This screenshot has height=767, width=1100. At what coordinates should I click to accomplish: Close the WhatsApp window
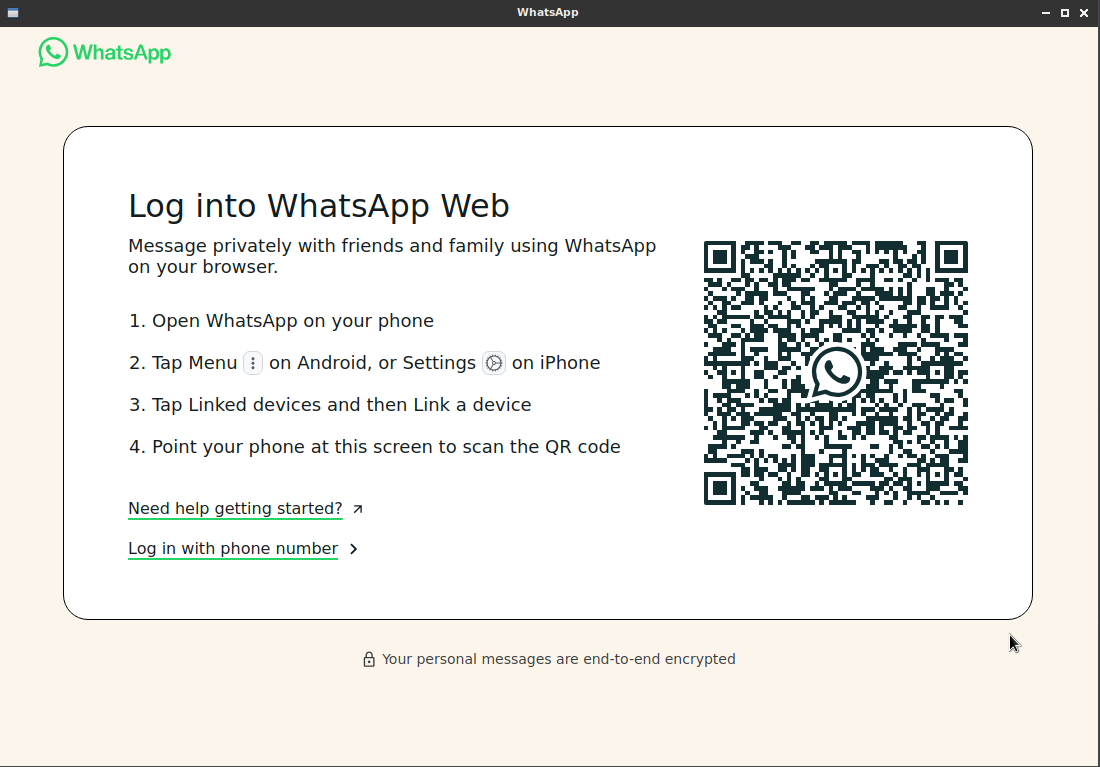pyautogui.click(x=1084, y=13)
